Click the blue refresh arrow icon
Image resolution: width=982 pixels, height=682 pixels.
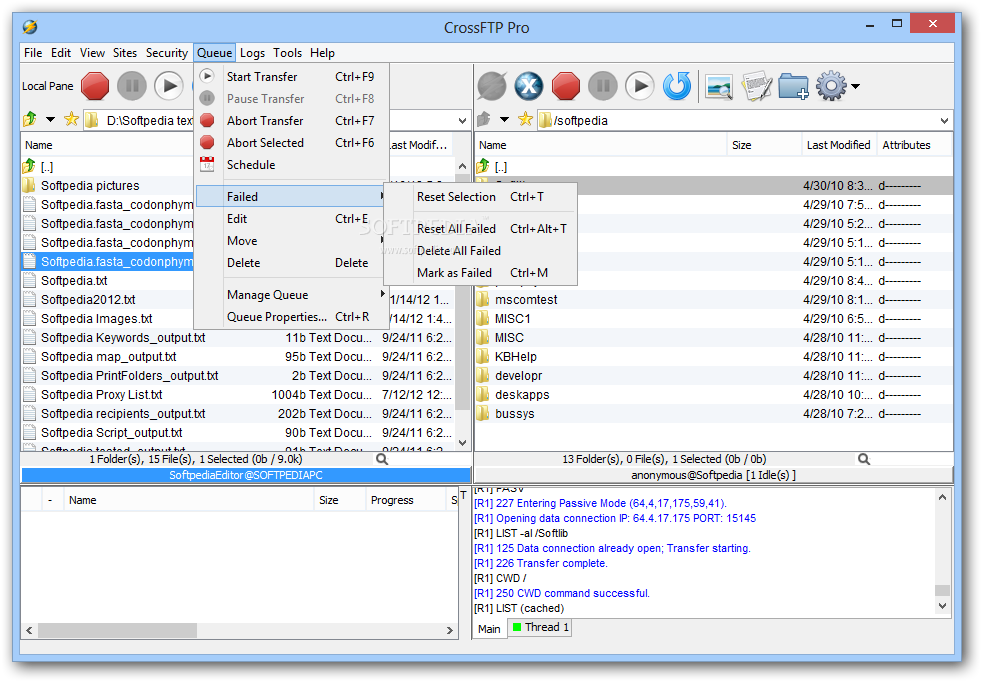[x=677, y=86]
